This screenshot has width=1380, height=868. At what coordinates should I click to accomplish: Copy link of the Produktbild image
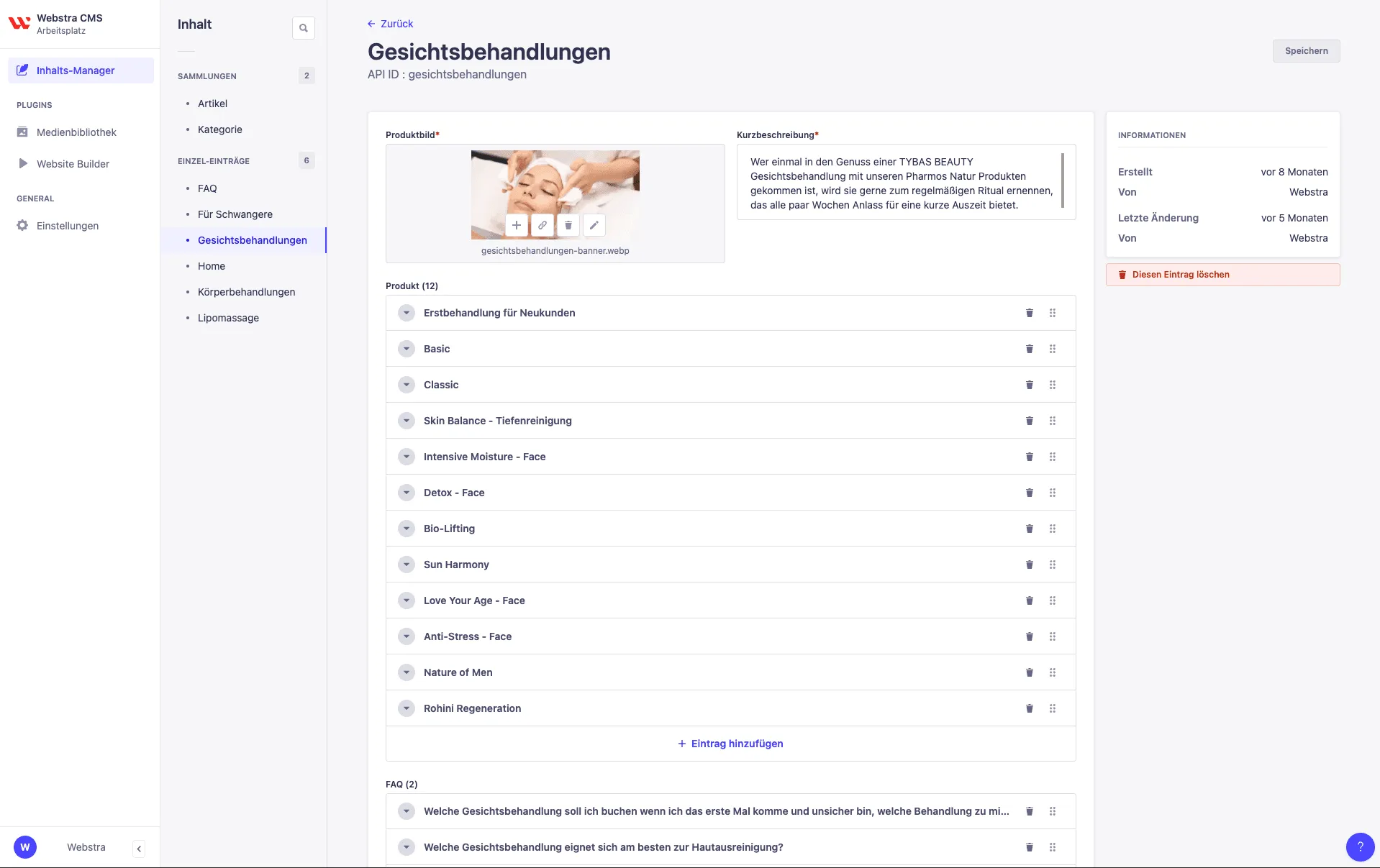(x=543, y=225)
